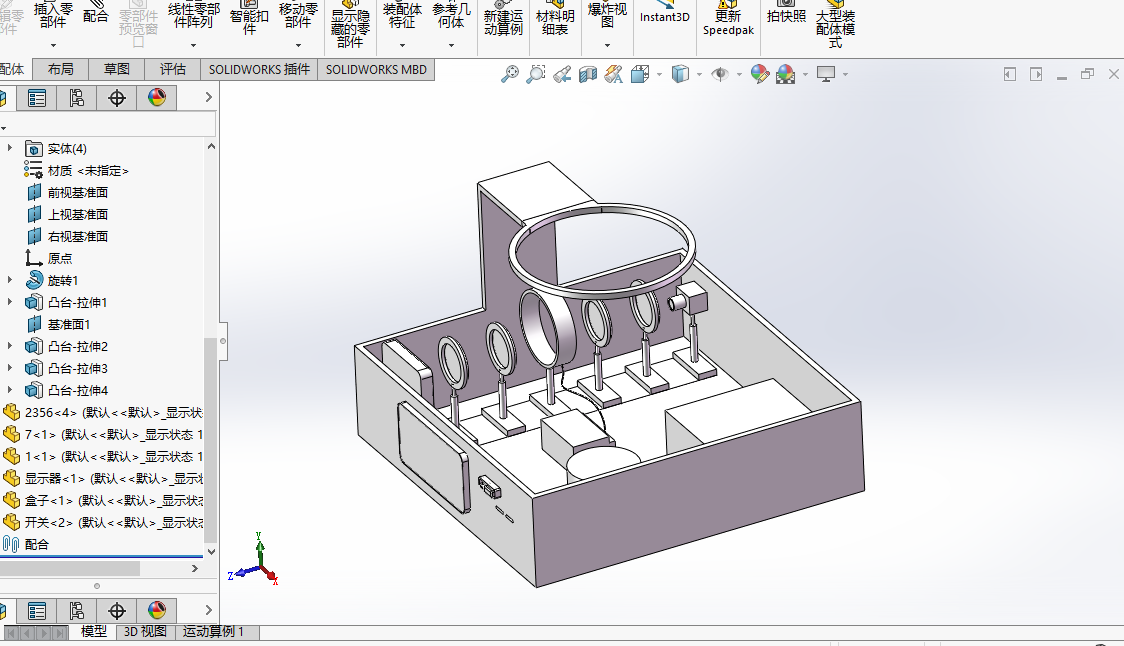The width and height of the screenshot is (1124, 646).
Task: Activate the Section View tool
Action: click(x=588, y=74)
